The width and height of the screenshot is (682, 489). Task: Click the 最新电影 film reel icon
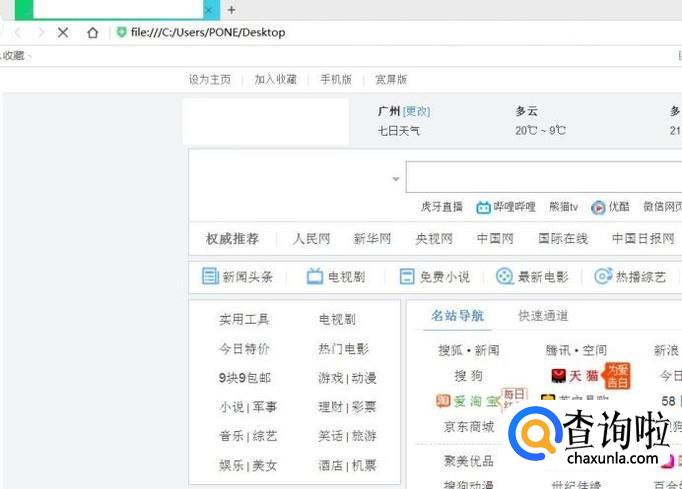coord(505,276)
